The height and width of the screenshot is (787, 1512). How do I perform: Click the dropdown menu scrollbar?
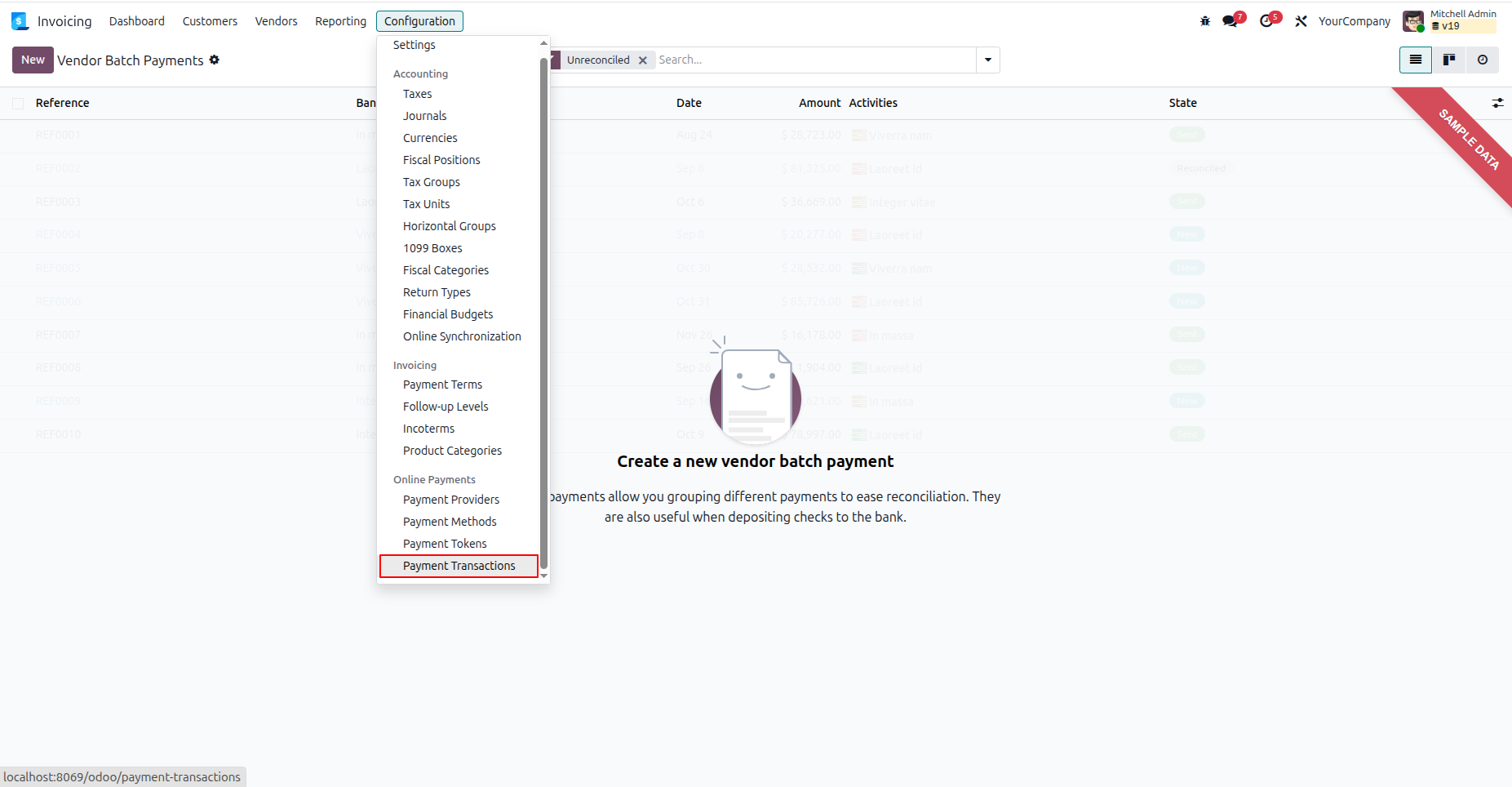[x=543, y=313]
